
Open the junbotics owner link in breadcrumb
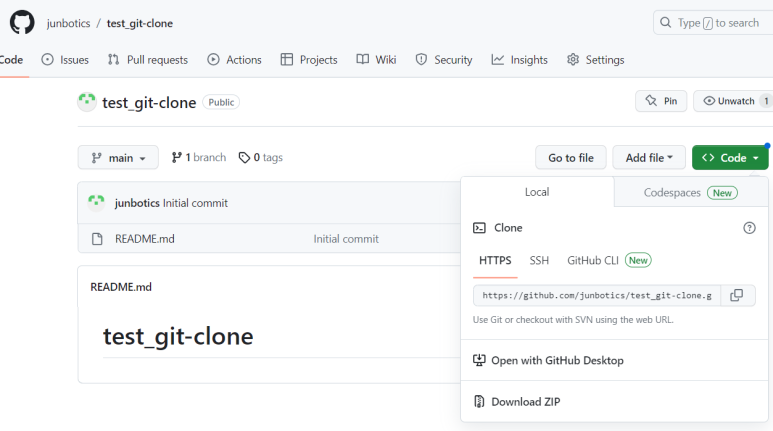pyautogui.click(x=69, y=23)
